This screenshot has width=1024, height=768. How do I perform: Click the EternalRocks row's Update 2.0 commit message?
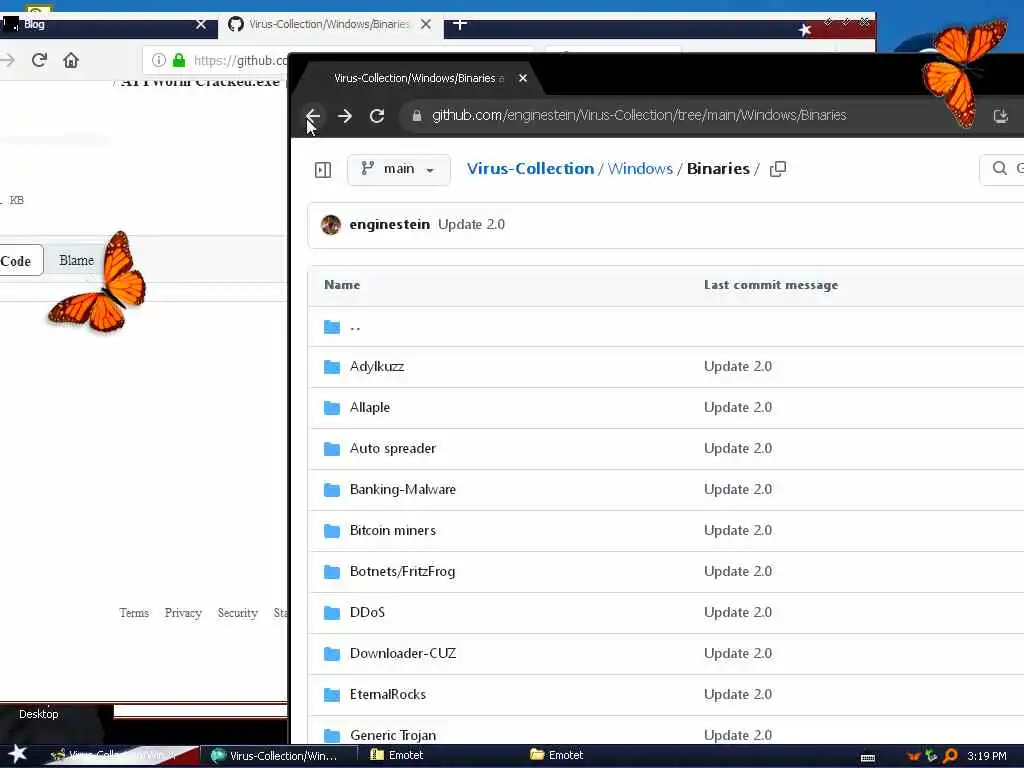pyautogui.click(x=738, y=694)
